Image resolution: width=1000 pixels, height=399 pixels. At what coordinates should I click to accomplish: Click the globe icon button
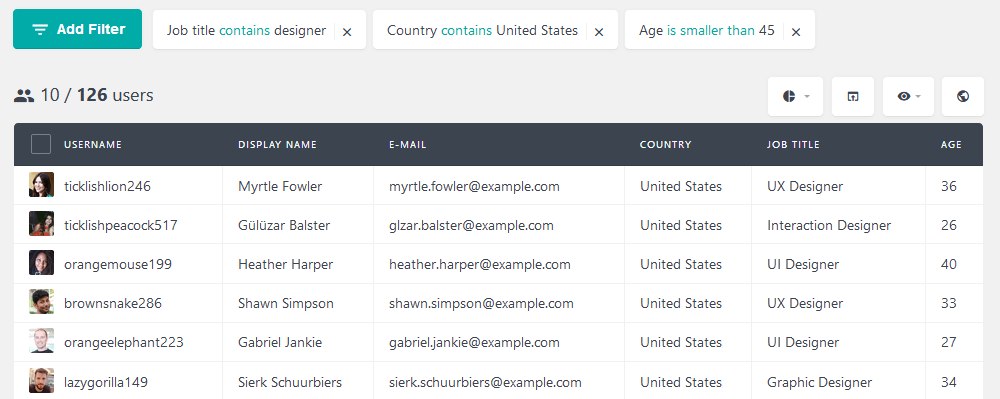tap(963, 96)
